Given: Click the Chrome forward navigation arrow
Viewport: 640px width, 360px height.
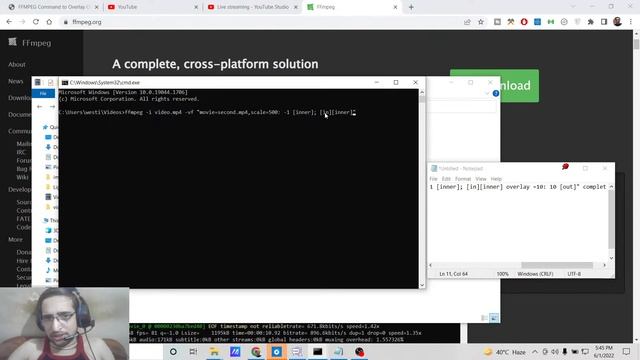Looking at the screenshot, I should 22,22.
